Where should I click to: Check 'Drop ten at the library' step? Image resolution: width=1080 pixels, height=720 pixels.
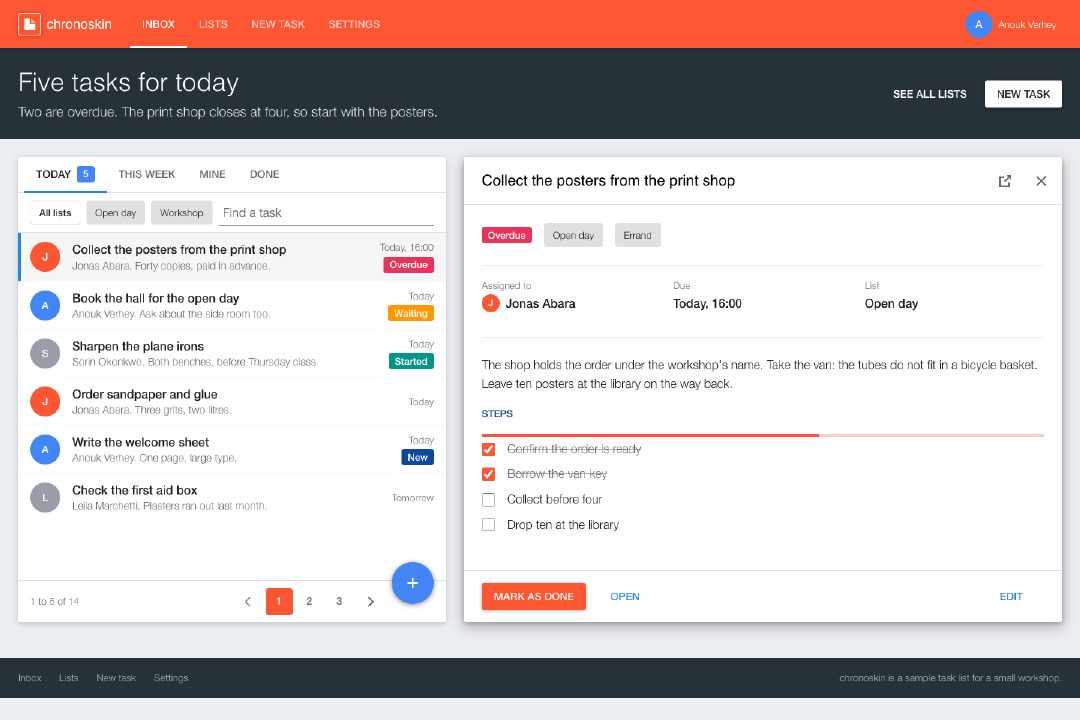pyautogui.click(x=488, y=525)
